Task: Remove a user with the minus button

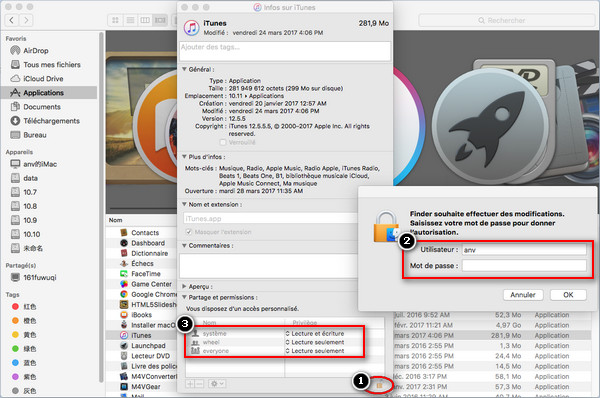Action: tap(199, 383)
